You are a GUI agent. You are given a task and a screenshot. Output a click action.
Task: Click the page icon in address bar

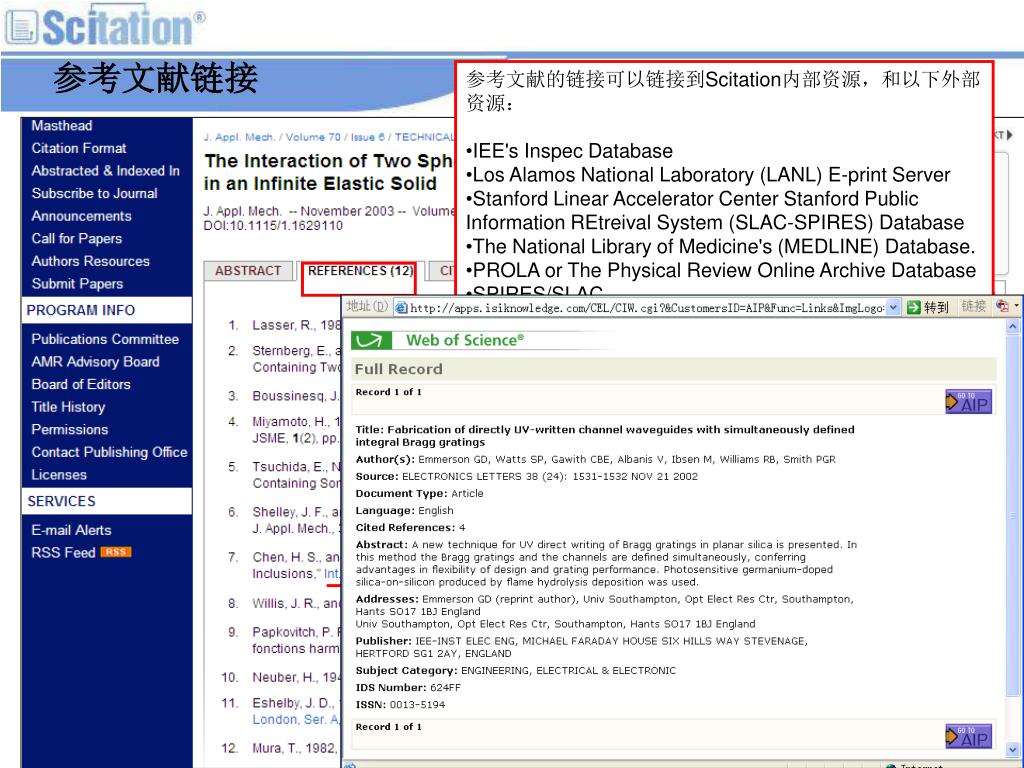(x=402, y=307)
